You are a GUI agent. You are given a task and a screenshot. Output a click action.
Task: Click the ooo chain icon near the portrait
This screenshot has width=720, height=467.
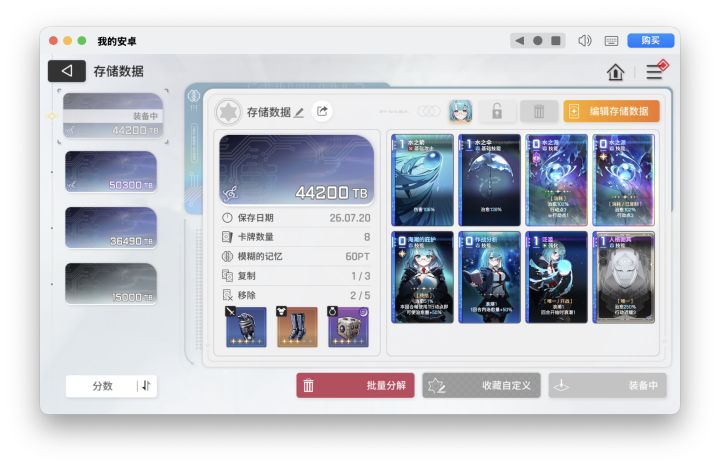point(428,111)
